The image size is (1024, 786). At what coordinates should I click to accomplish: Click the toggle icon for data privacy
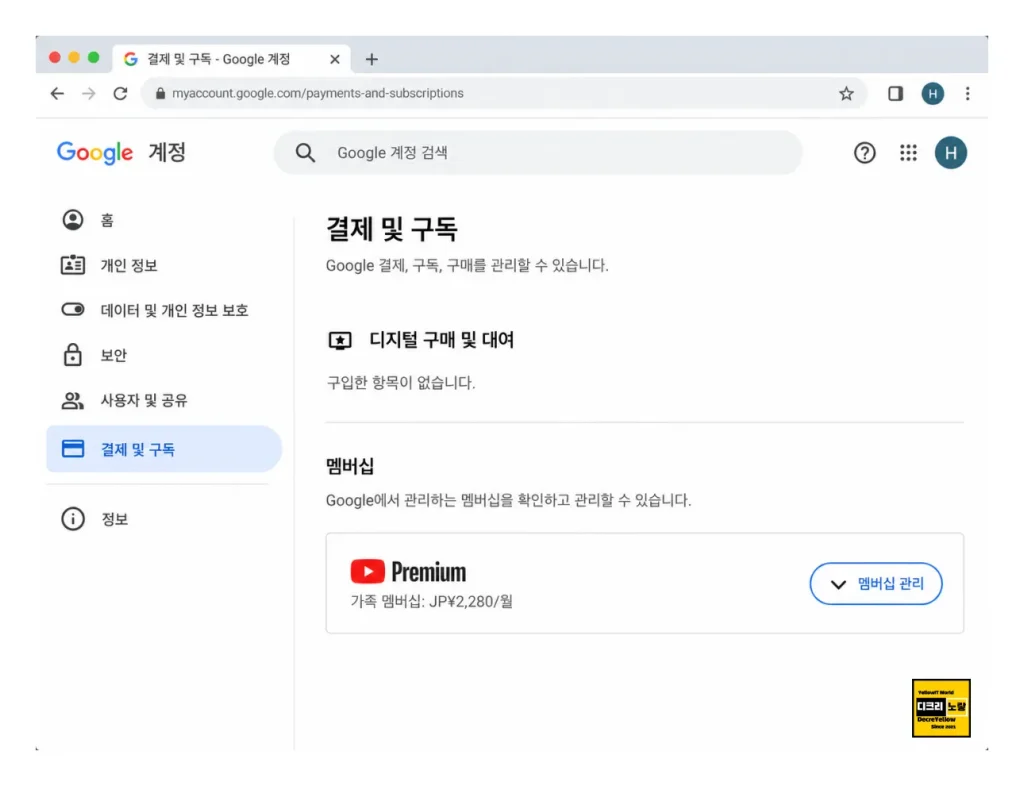coord(72,309)
